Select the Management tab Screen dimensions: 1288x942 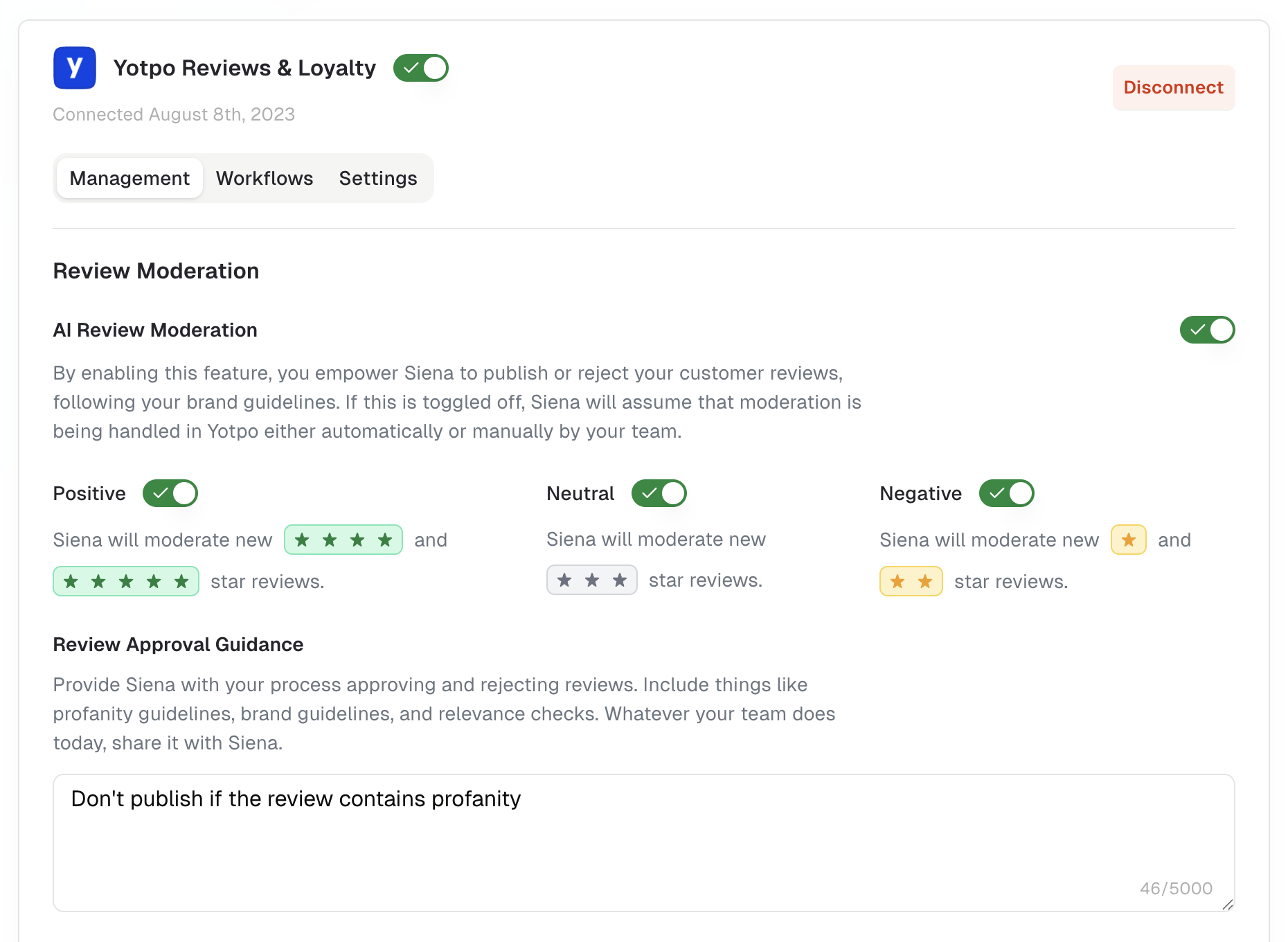tap(129, 178)
